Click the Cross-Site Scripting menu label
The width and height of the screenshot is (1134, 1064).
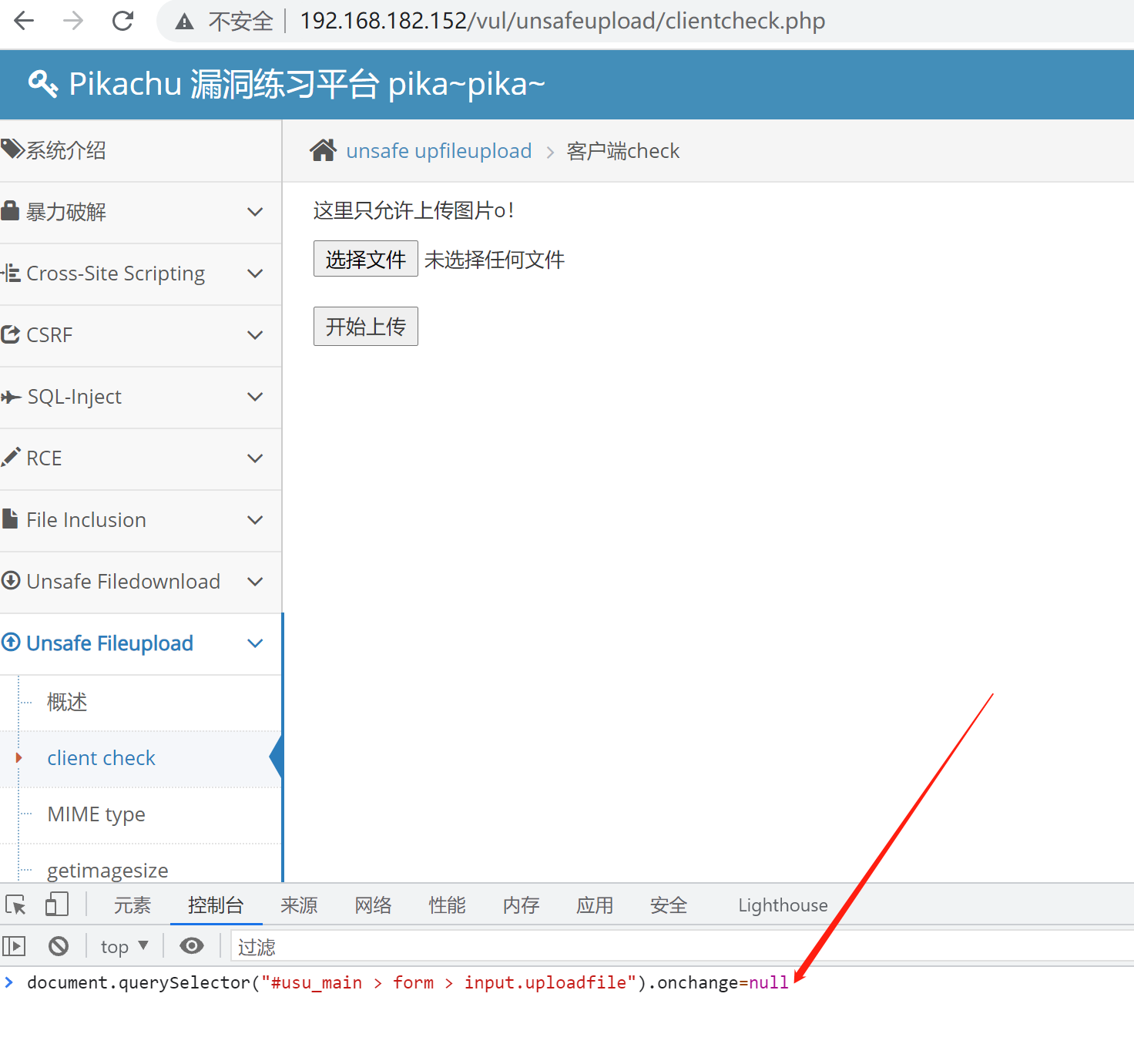pos(116,274)
